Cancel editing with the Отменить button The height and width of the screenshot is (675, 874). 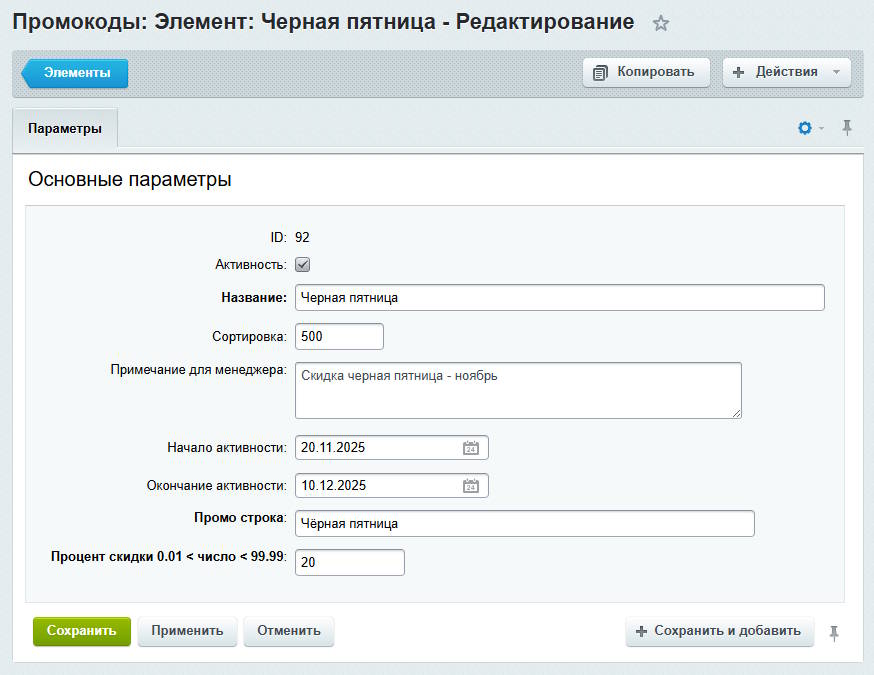coord(288,631)
